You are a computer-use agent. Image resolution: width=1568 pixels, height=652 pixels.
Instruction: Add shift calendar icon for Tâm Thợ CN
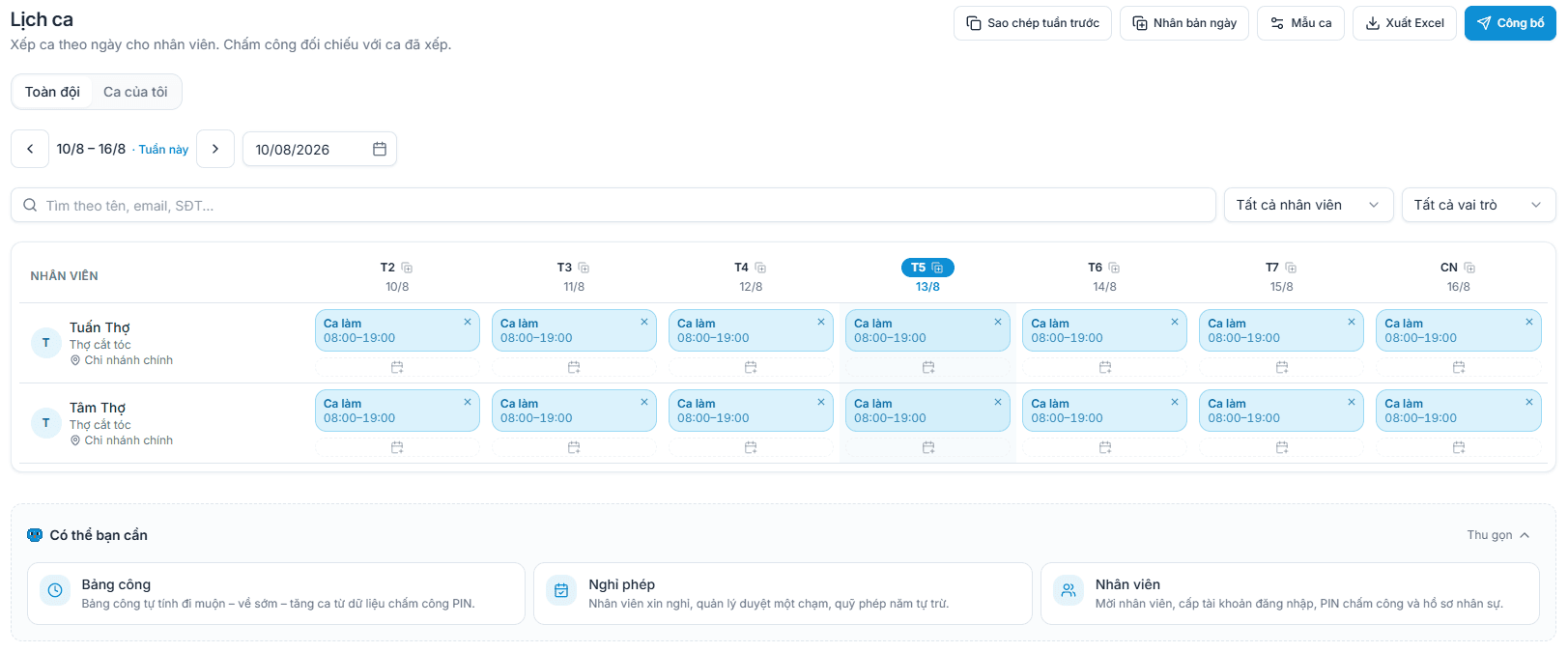[x=1459, y=447]
